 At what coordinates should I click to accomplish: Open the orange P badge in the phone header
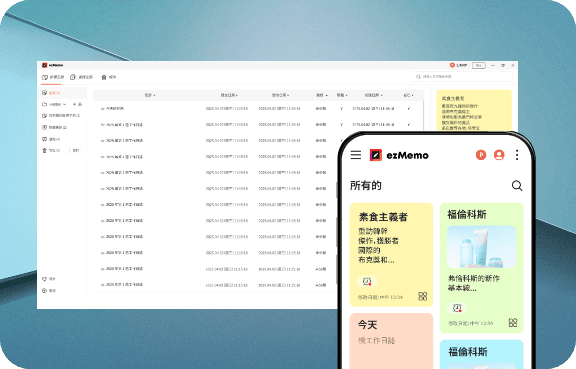click(481, 155)
